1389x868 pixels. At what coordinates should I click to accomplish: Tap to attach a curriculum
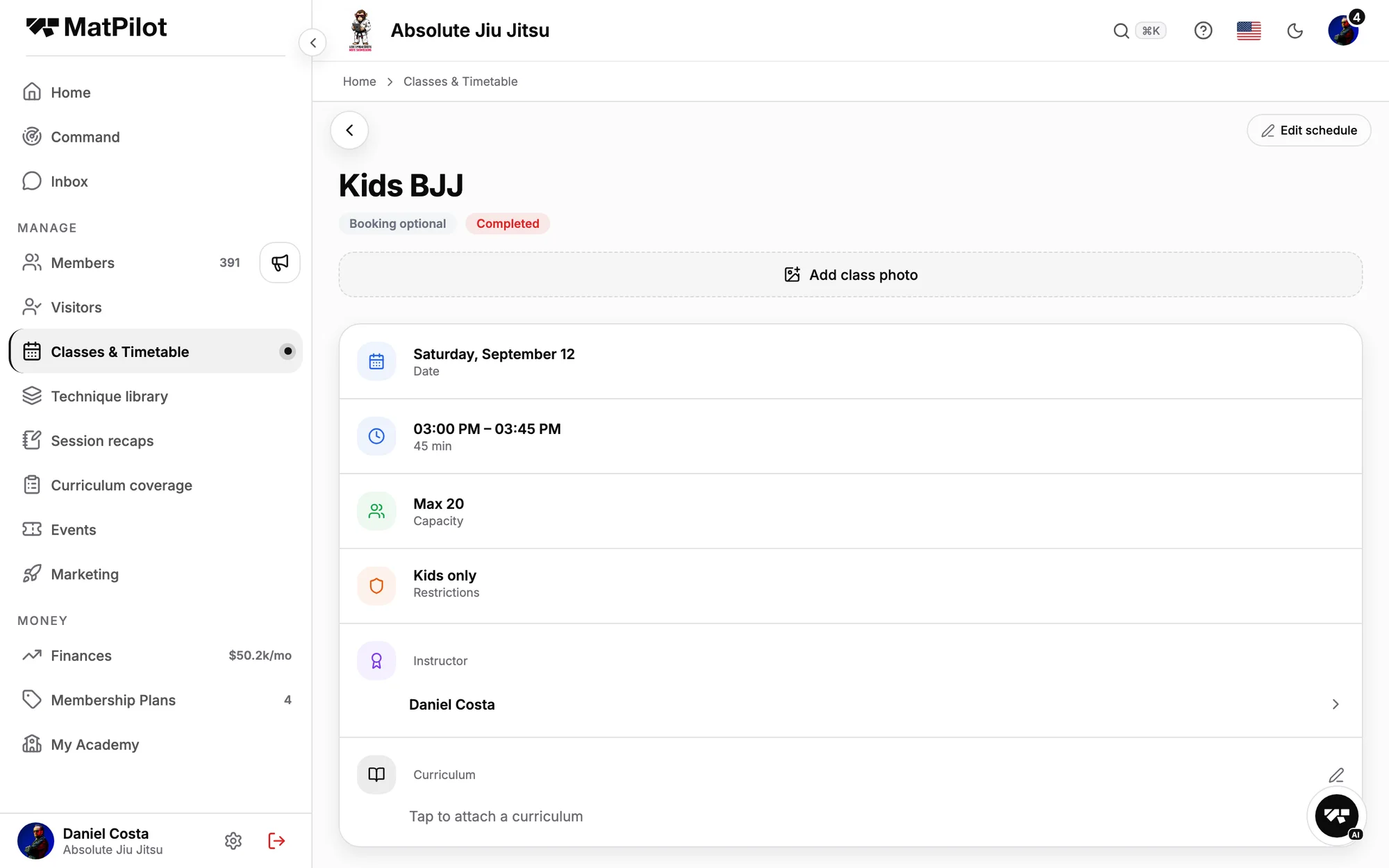(496, 817)
